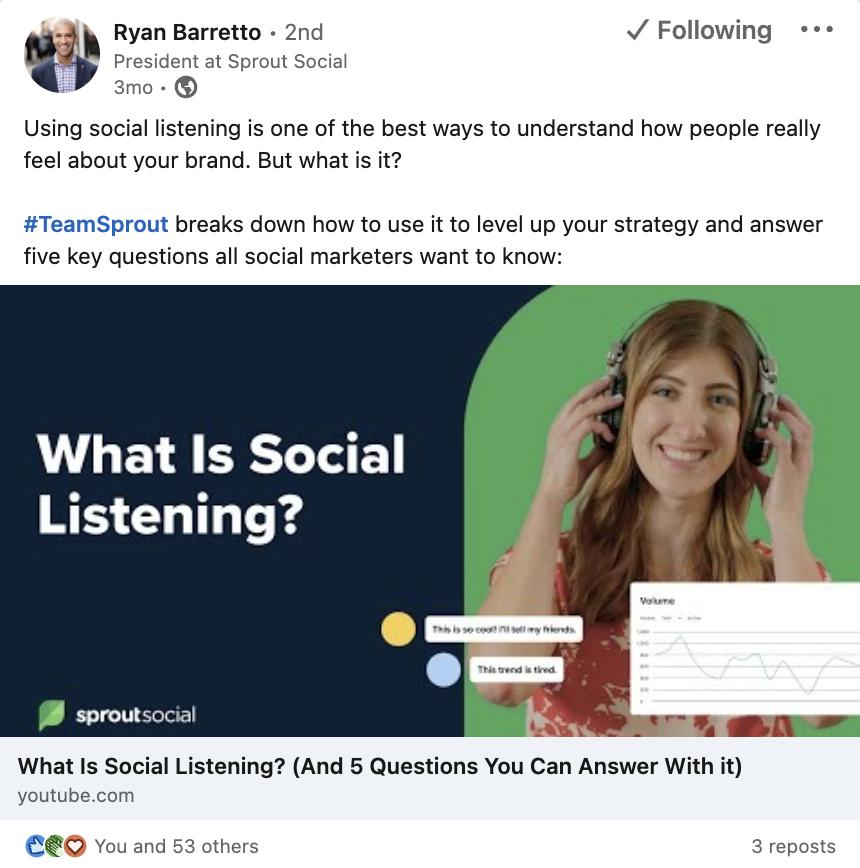Click the blue Like reaction icon
This screenshot has width=860, height=868.
(36, 846)
